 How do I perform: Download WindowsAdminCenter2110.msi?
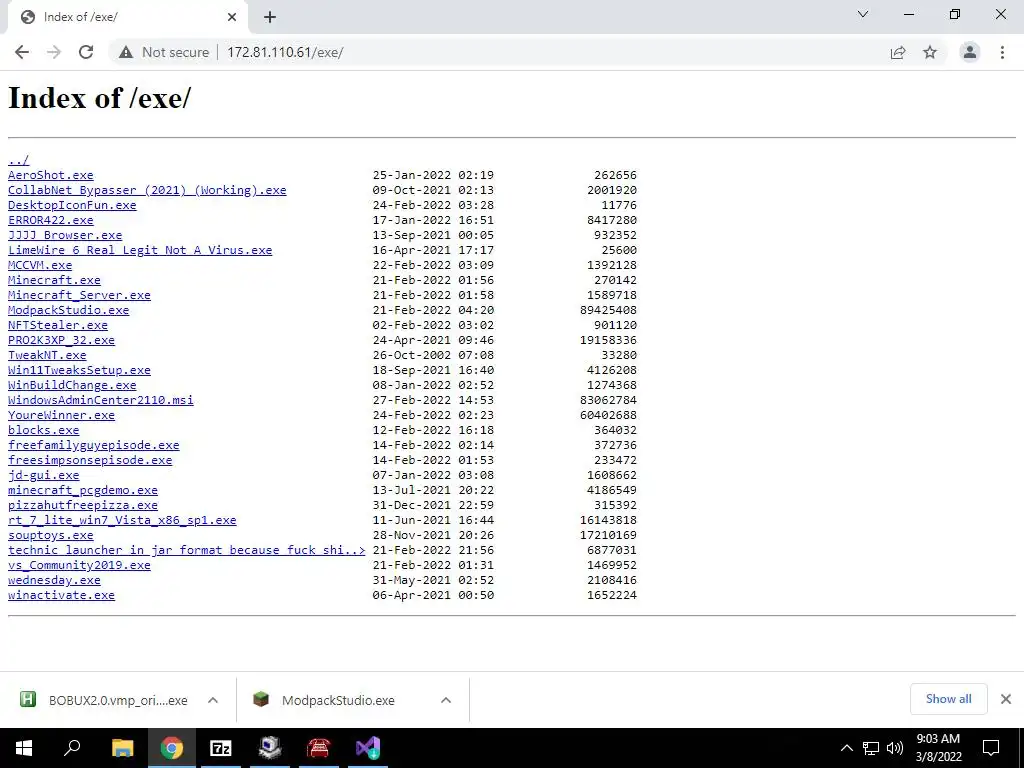(101, 400)
